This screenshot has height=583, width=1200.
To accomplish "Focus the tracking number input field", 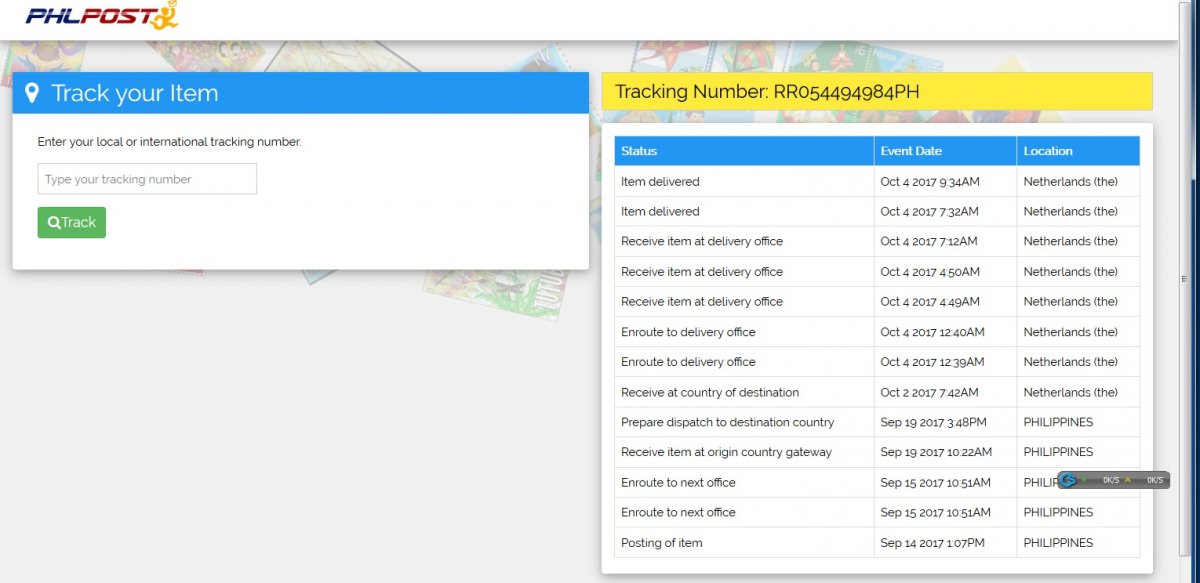I will pos(147,179).
